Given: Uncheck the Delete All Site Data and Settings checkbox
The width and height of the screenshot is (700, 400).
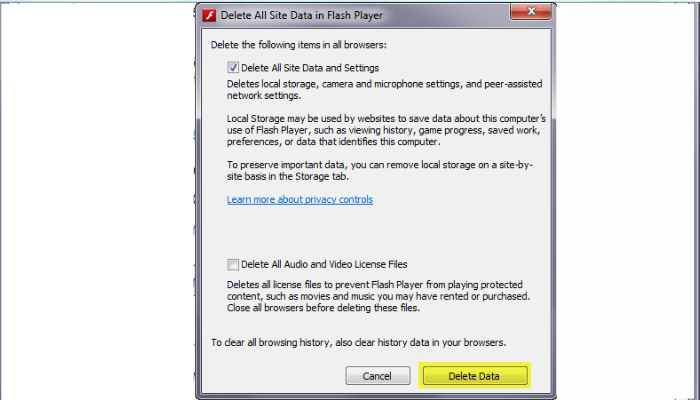Looking at the screenshot, I should tap(233, 67).
